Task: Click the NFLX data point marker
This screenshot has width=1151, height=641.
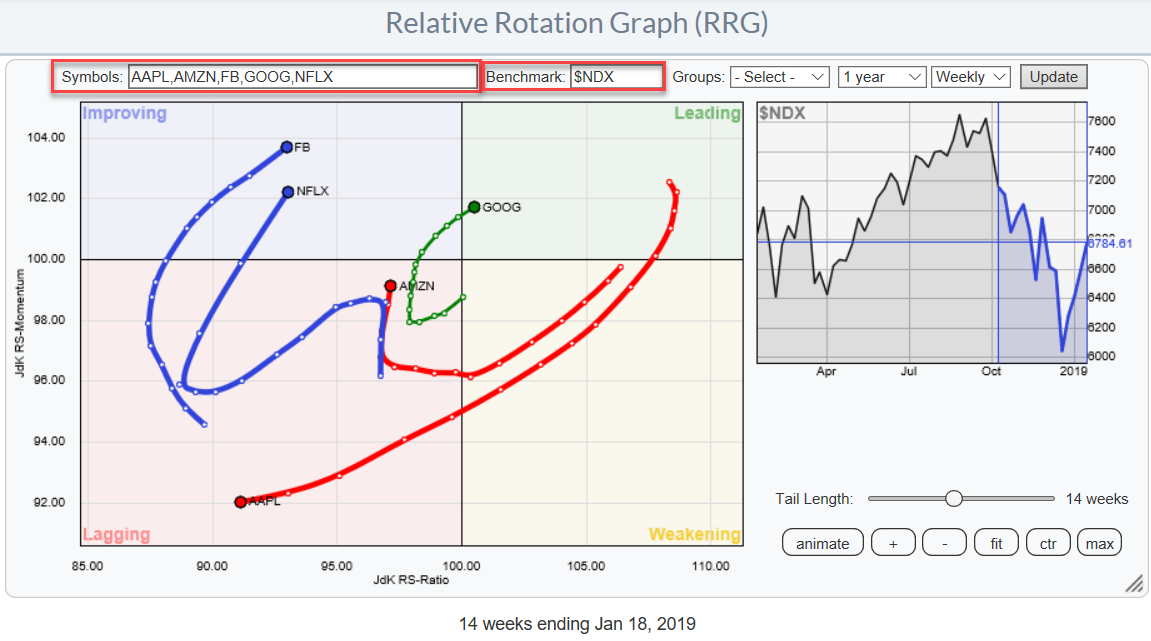Action: tap(288, 192)
